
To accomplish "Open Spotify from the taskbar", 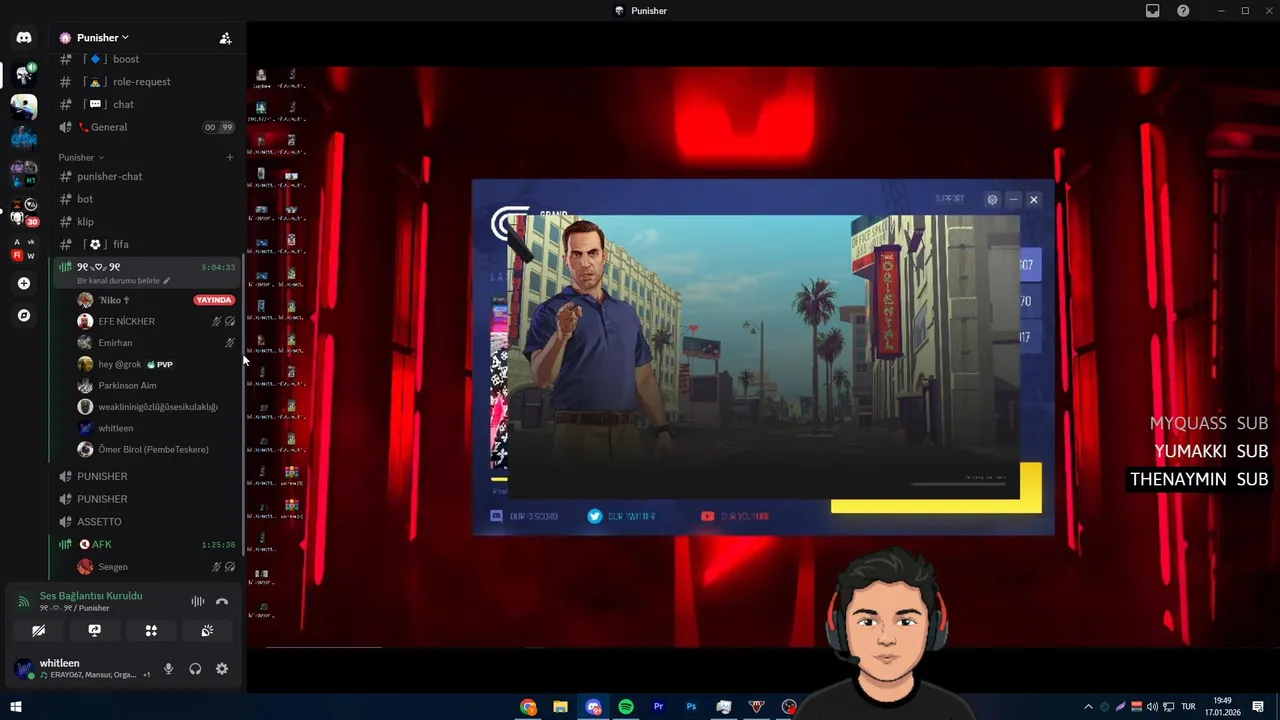I will point(626,707).
